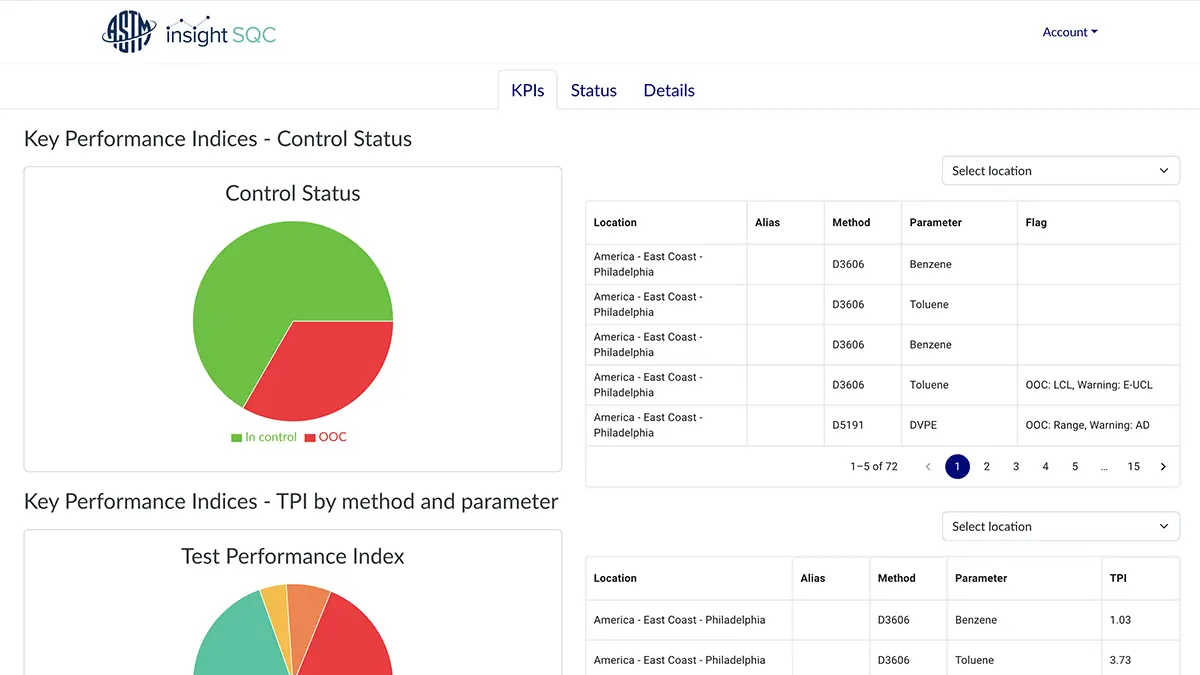The image size is (1200, 675).
Task: Click Benzene in the row with TPI 1.03
Action: [x=976, y=620]
